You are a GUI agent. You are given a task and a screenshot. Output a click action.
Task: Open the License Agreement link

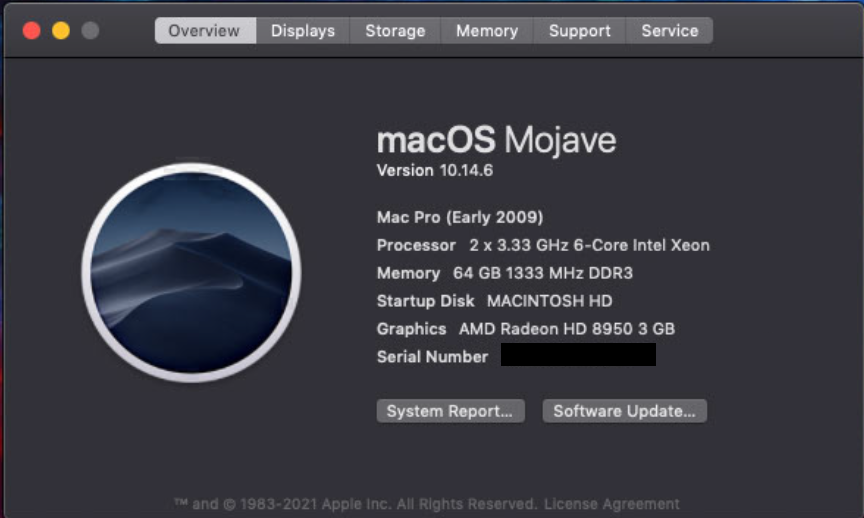pyautogui.click(x=612, y=504)
